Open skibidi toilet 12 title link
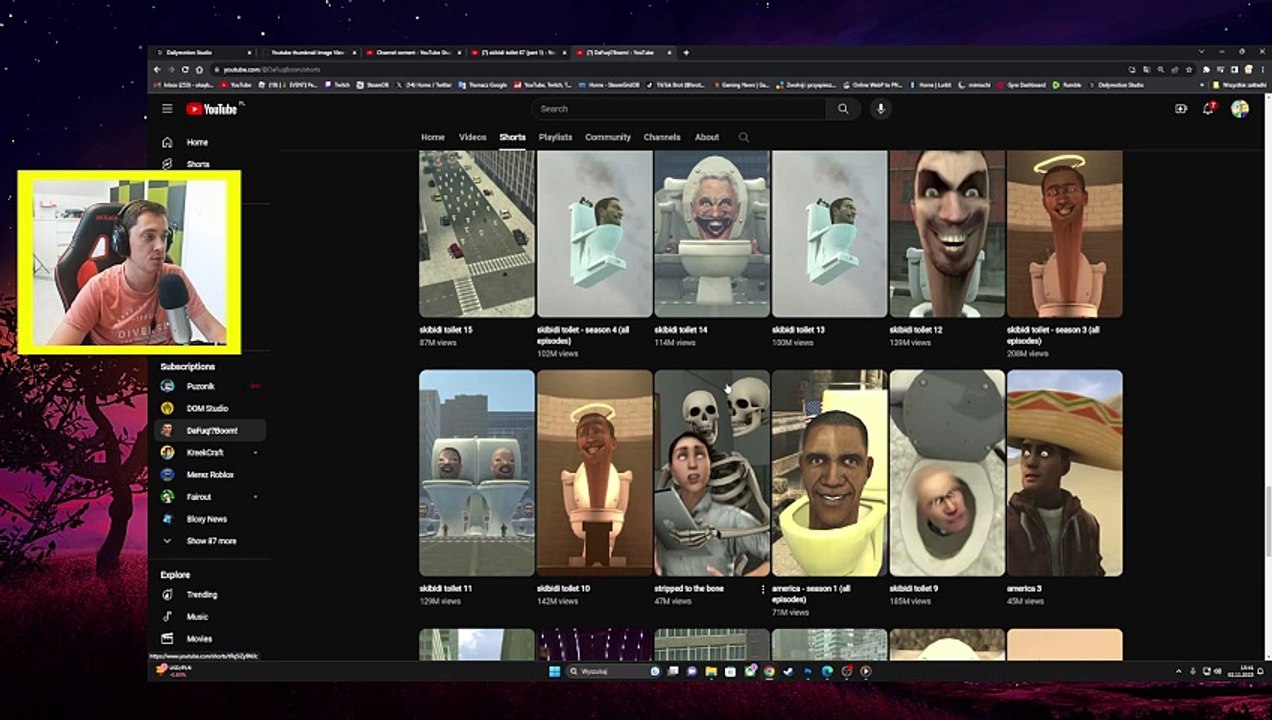The width and height of the screenshot is (1272, 720). point(916,329)
